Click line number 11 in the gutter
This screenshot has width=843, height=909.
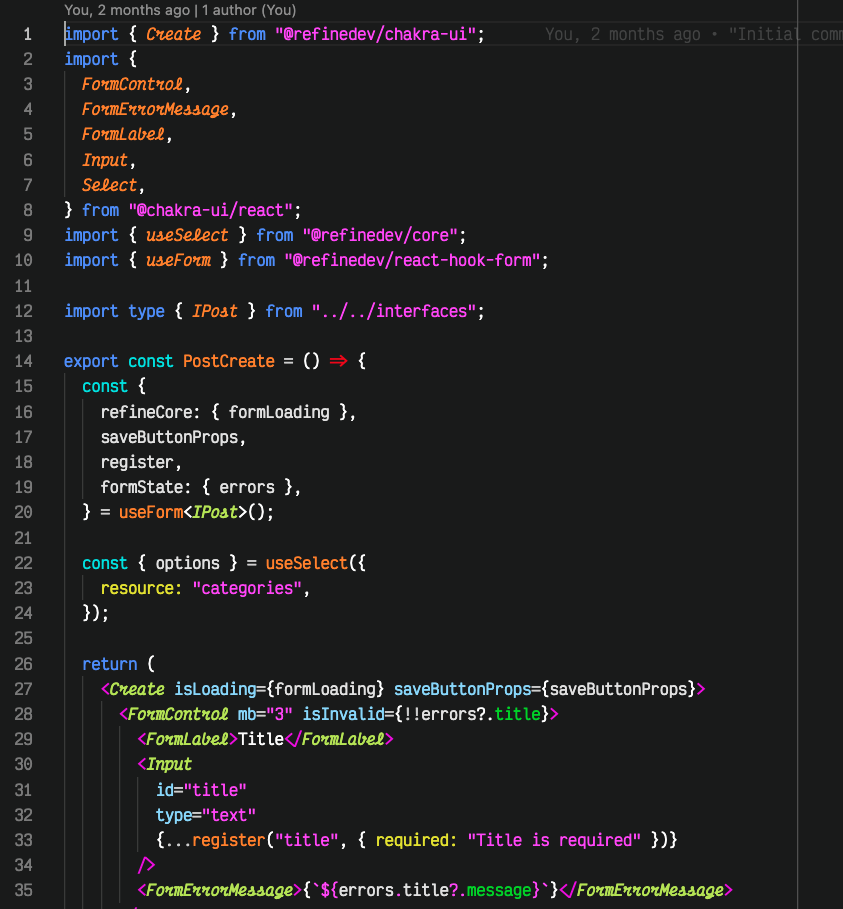pyautogui.click(x=23, y=286)
